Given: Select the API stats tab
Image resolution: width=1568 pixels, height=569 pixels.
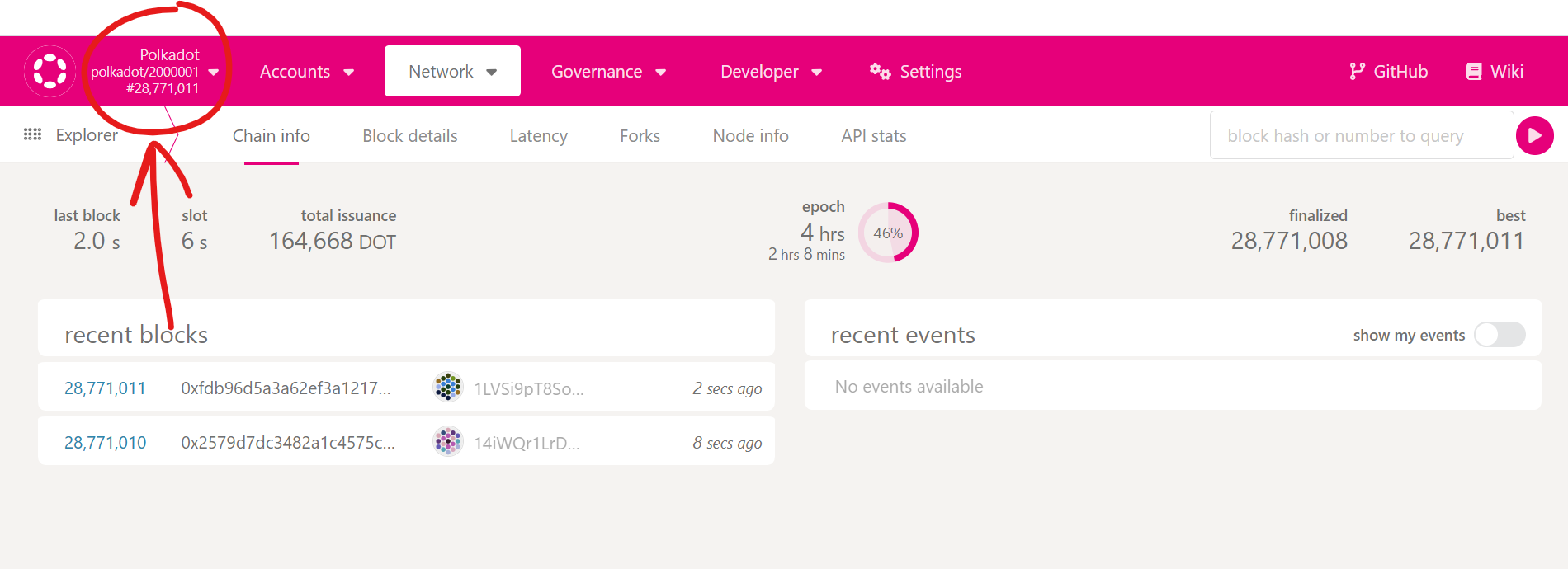Looking at the screenshot, I should (x=873, y=136).
